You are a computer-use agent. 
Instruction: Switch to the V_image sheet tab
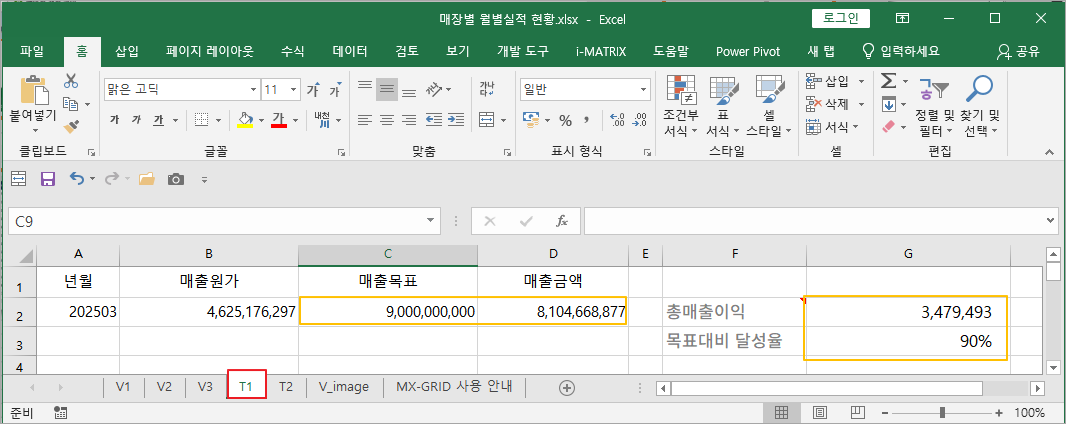coord(343,387)
